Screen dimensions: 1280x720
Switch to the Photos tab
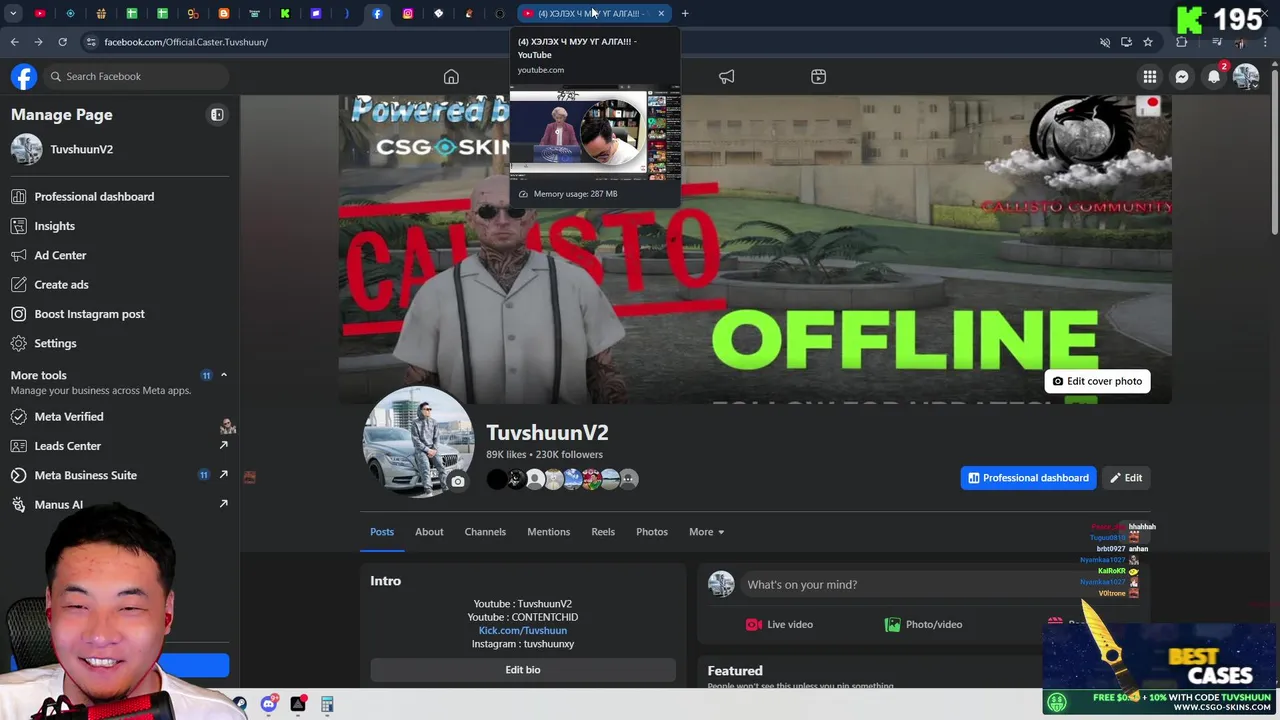[x=652, y=532]
